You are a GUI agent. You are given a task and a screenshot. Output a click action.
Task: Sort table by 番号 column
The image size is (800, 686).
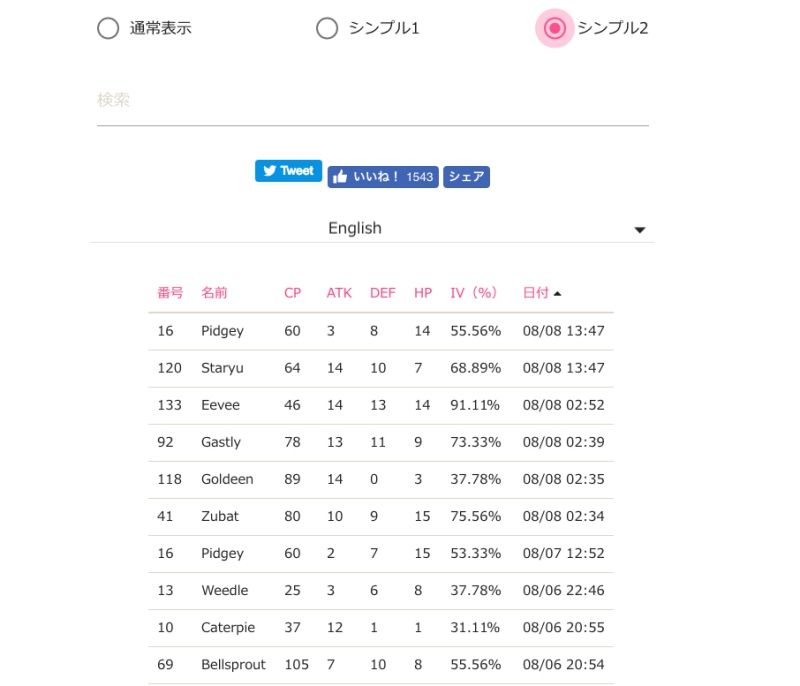pyautogui.click(x=170, y=293)
